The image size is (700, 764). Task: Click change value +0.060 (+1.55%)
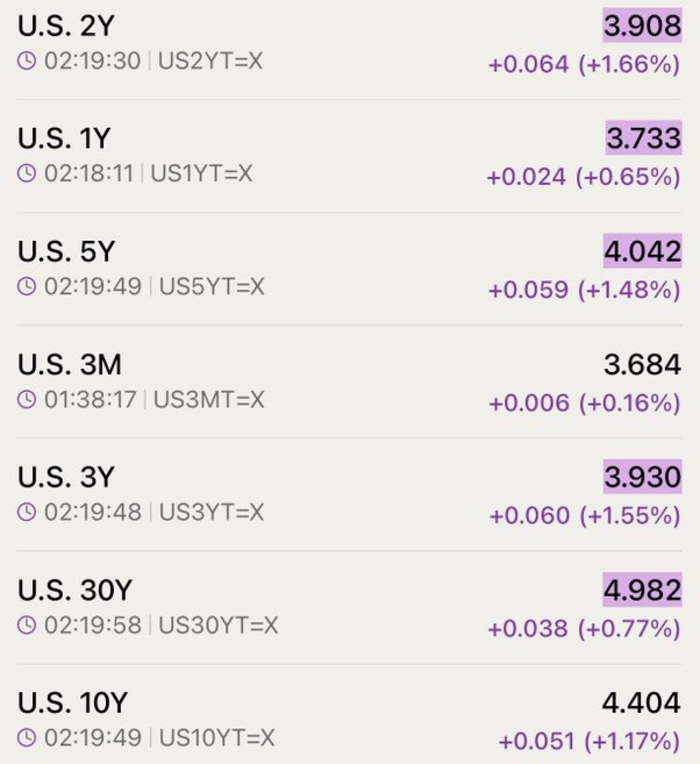click(585, 516)
